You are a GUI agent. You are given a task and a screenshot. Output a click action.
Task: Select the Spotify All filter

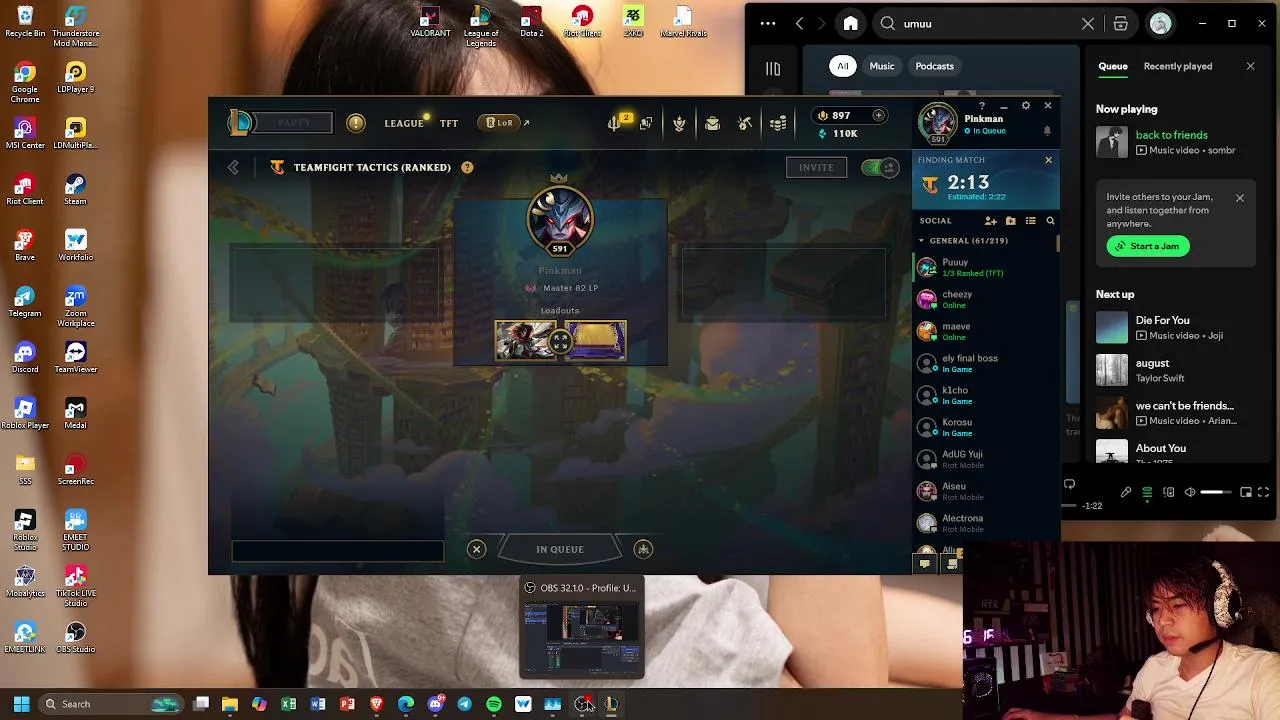[x=842, y=66]
